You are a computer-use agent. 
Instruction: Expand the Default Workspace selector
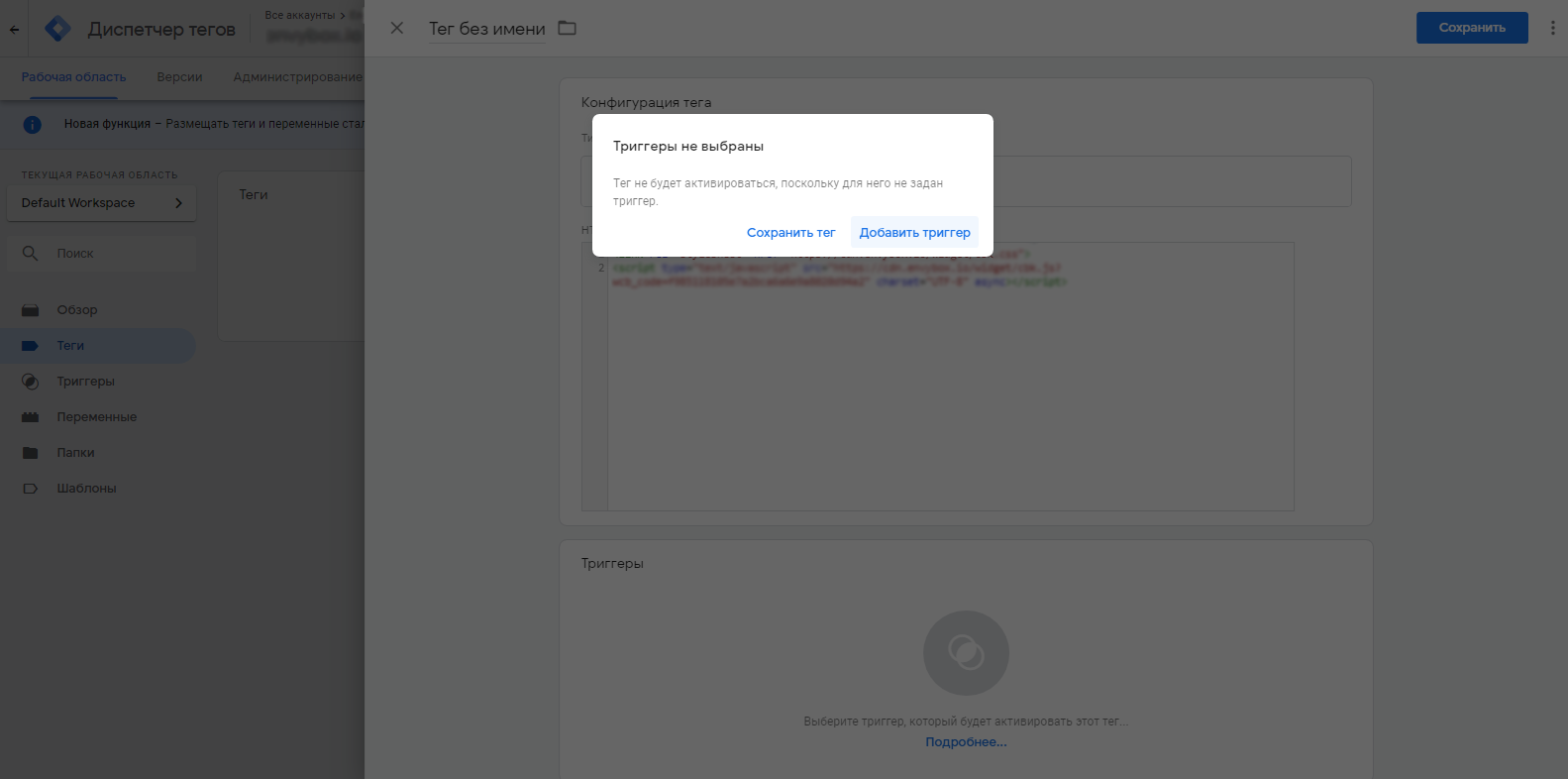[101, 203]
